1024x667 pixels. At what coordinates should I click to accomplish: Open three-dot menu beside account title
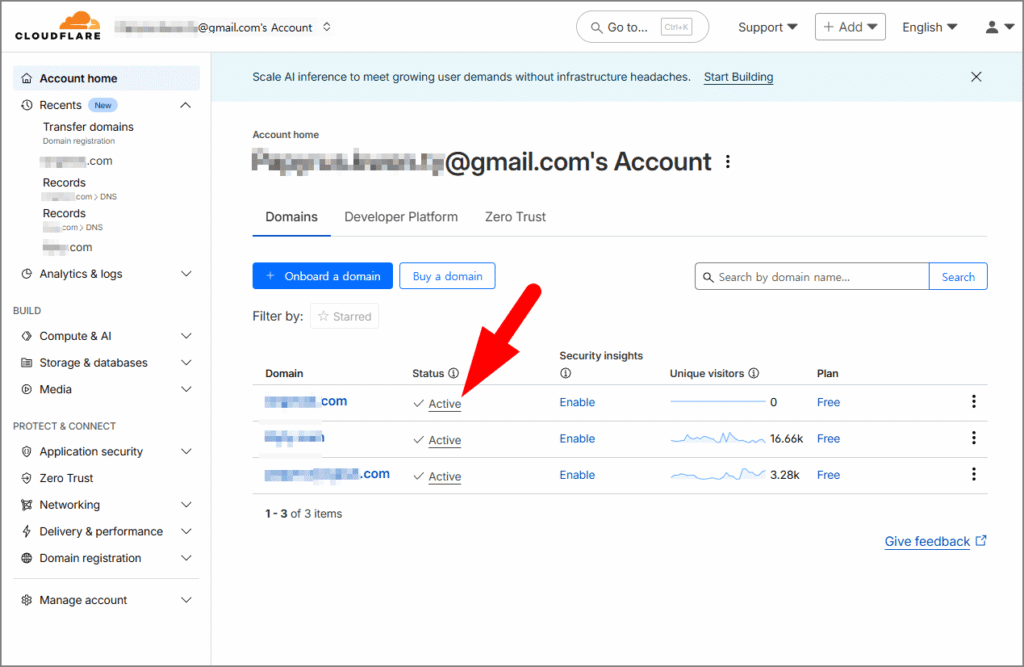[x=728, y=162]
